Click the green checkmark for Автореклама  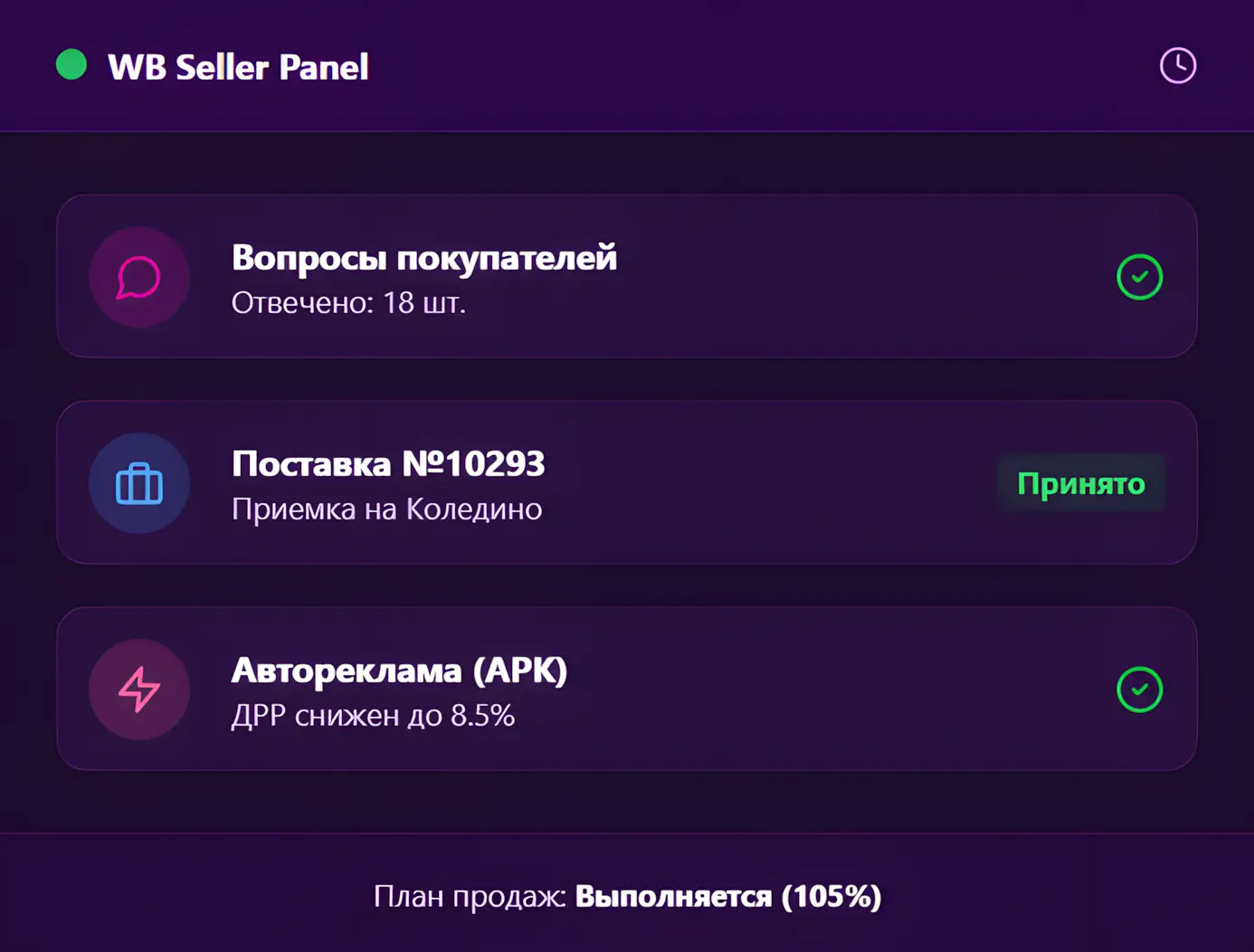(x=1139, y=690)
